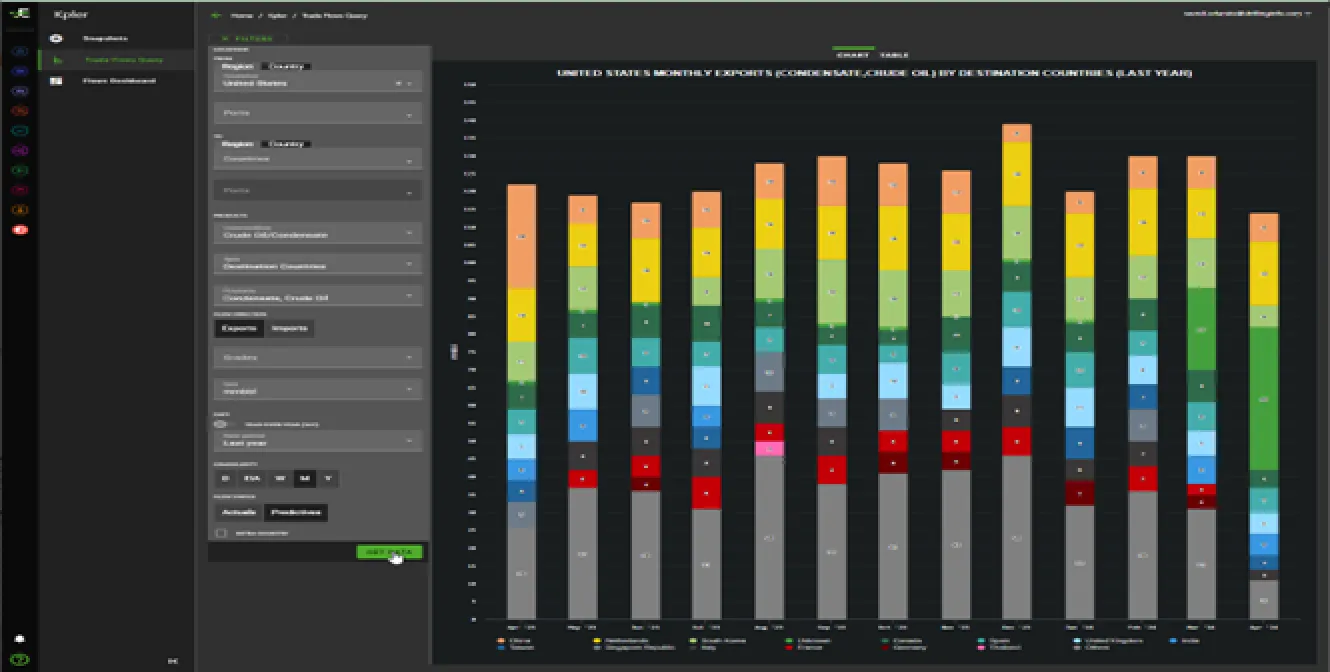
Task: Enable the trade date toggle under DATE
Action: 221,423
